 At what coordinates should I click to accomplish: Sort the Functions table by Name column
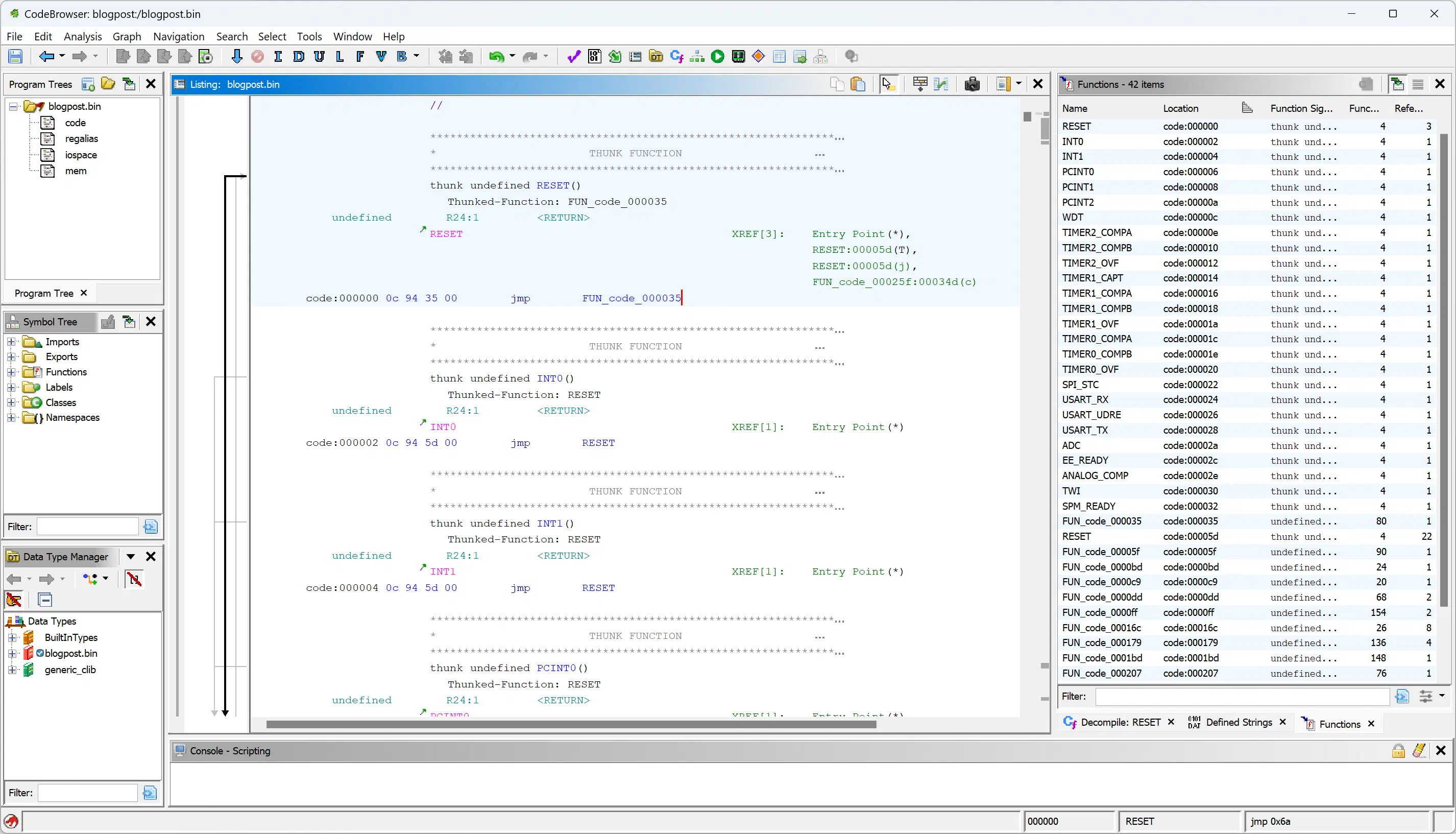click(1075, 108)
